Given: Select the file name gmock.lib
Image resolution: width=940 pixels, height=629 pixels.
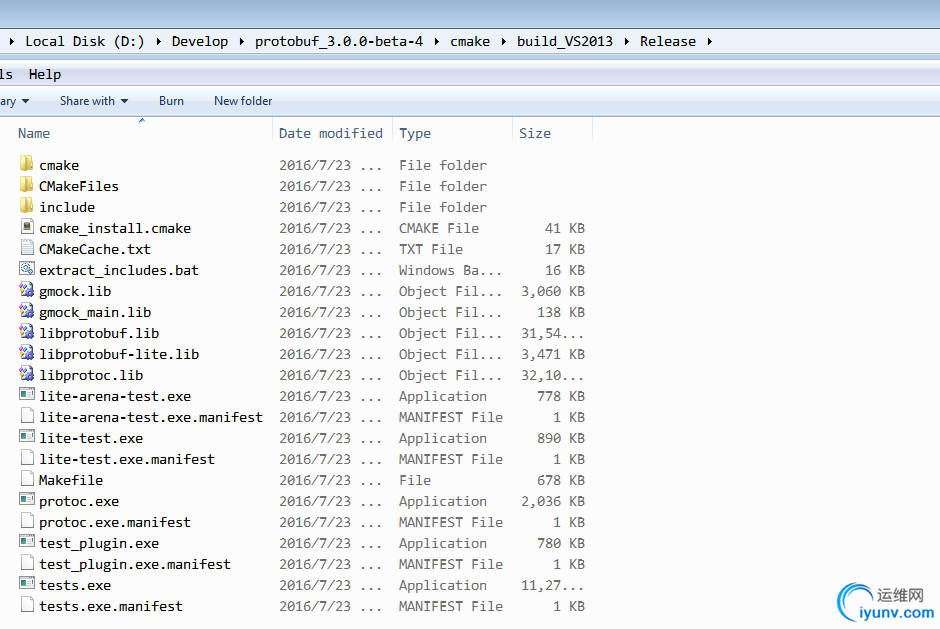Looking at the screenshot, I should [75, 291].
